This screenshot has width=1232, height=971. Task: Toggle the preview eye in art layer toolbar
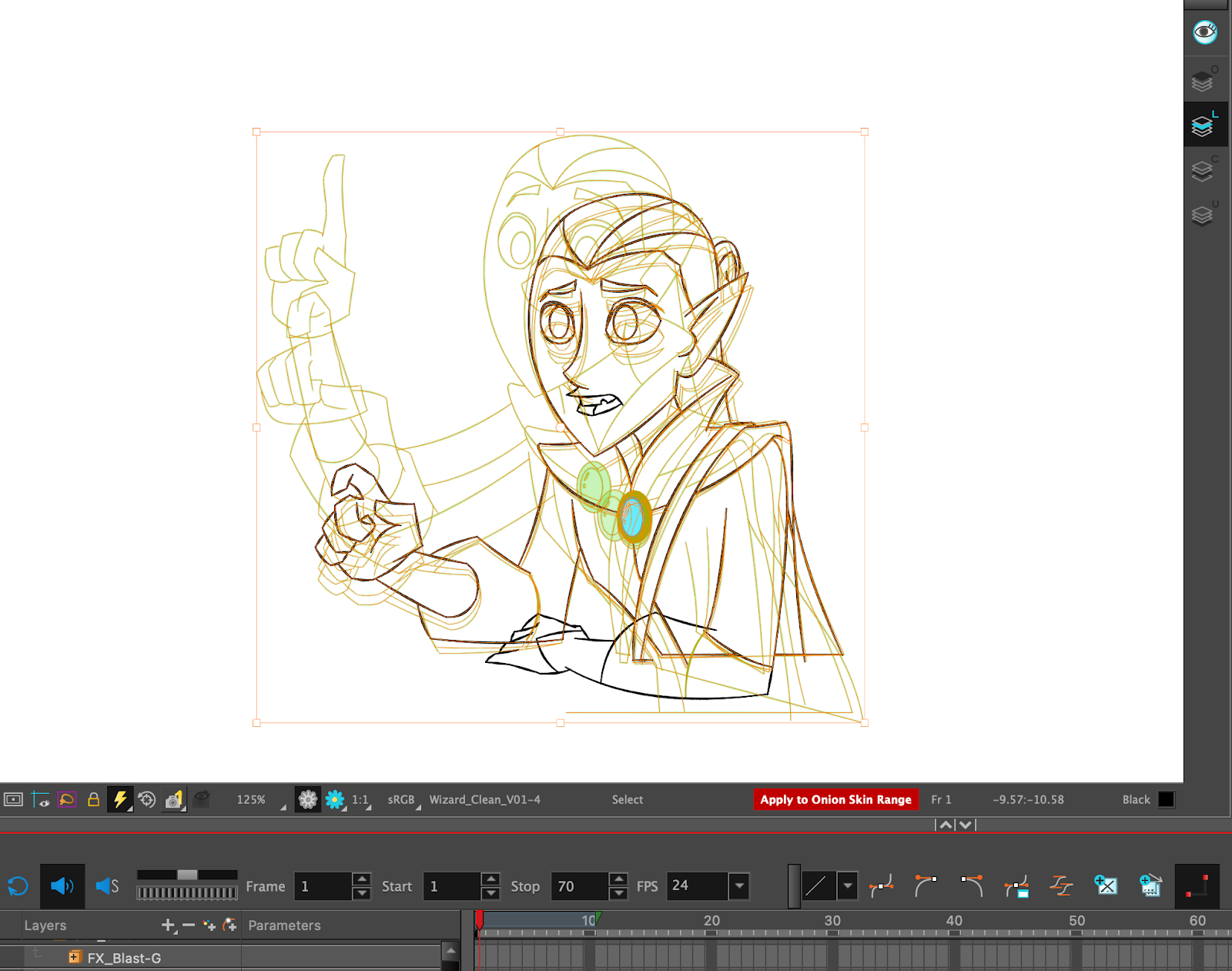pyautogui.click(x=1204, y=32)
